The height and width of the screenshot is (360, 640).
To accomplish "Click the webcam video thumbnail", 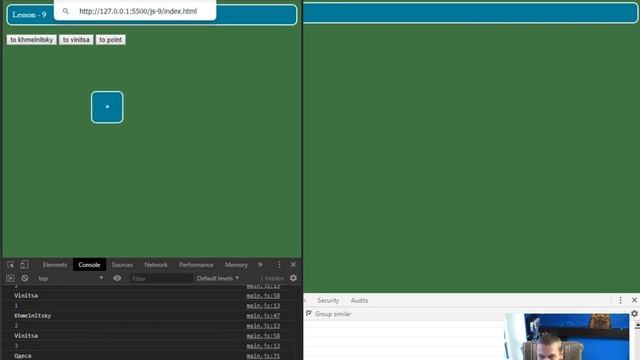I will coord(567,337).
